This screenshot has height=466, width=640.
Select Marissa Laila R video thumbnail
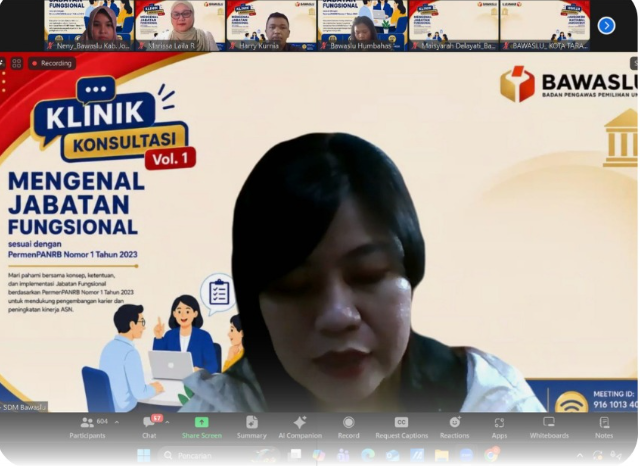[x=180, y=25]
